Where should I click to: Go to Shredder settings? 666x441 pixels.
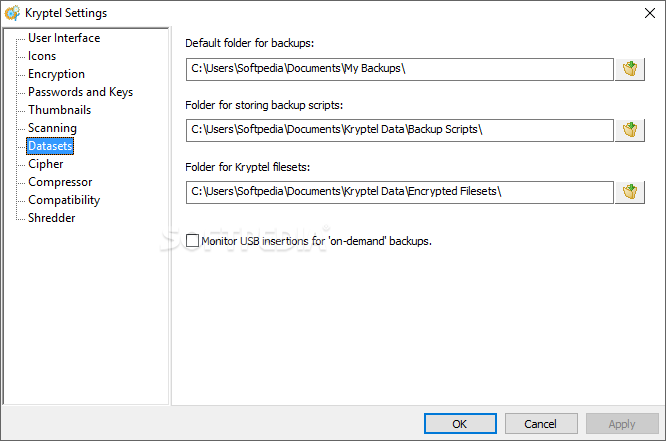pyautogui.click(x=51, y=218)
